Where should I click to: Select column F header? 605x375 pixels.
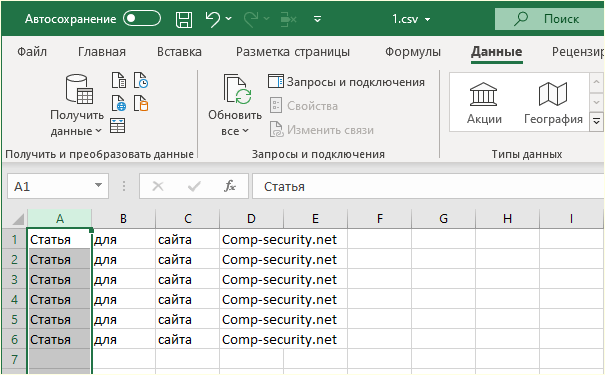point(380,219)
